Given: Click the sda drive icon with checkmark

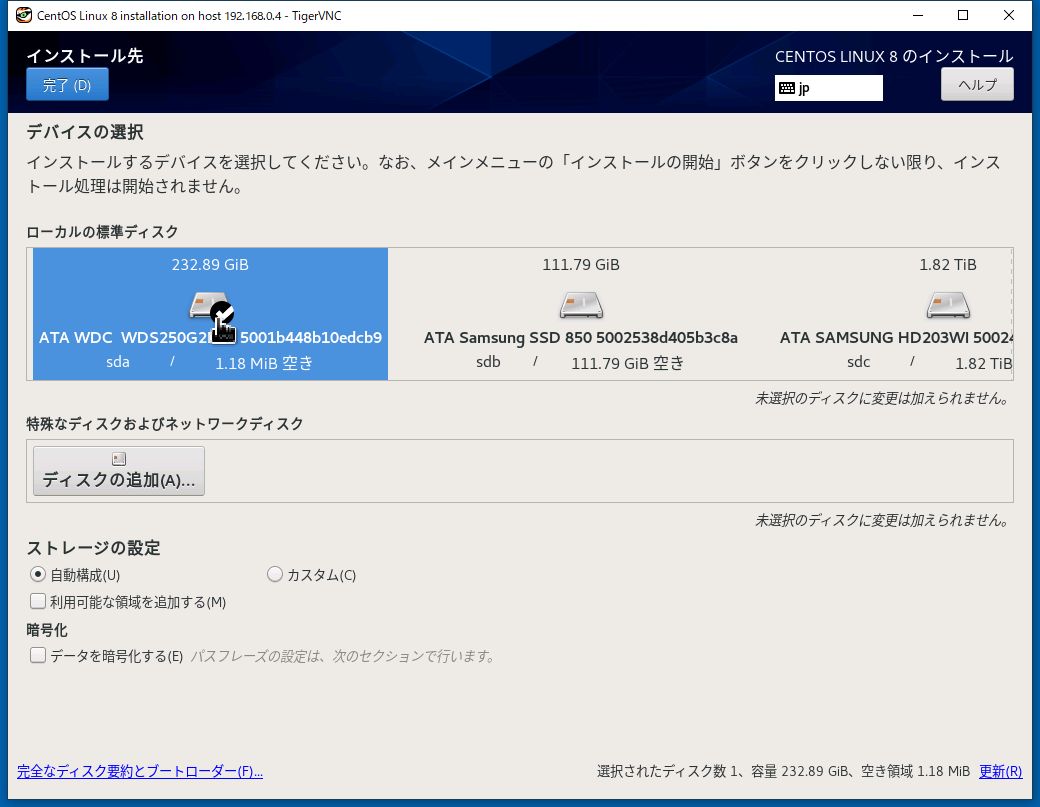Looking at the screenshot, I should pyautogui.click(x=211, y=306).
